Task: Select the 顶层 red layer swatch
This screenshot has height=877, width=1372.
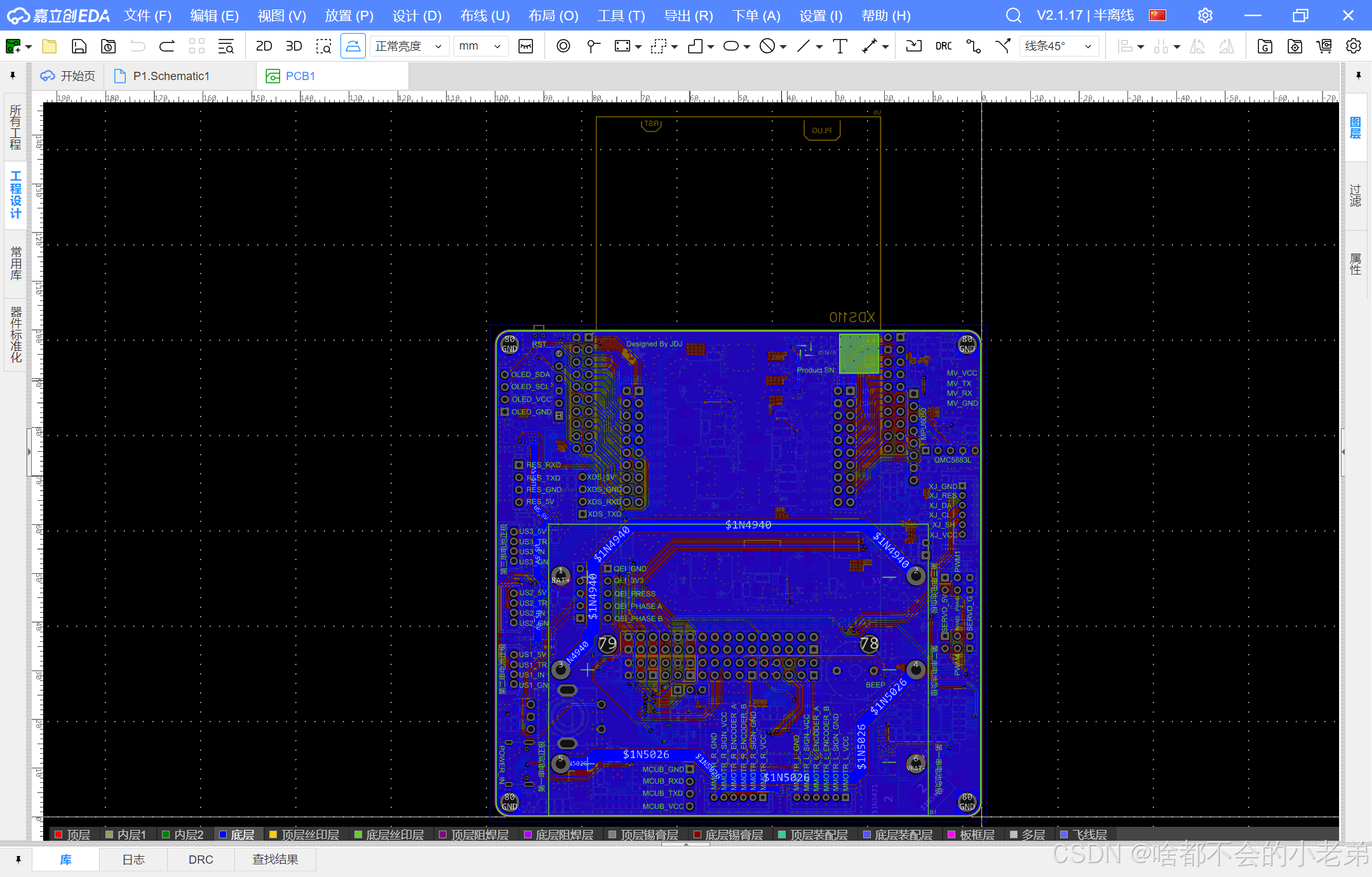Action: [x=59, y=834]
